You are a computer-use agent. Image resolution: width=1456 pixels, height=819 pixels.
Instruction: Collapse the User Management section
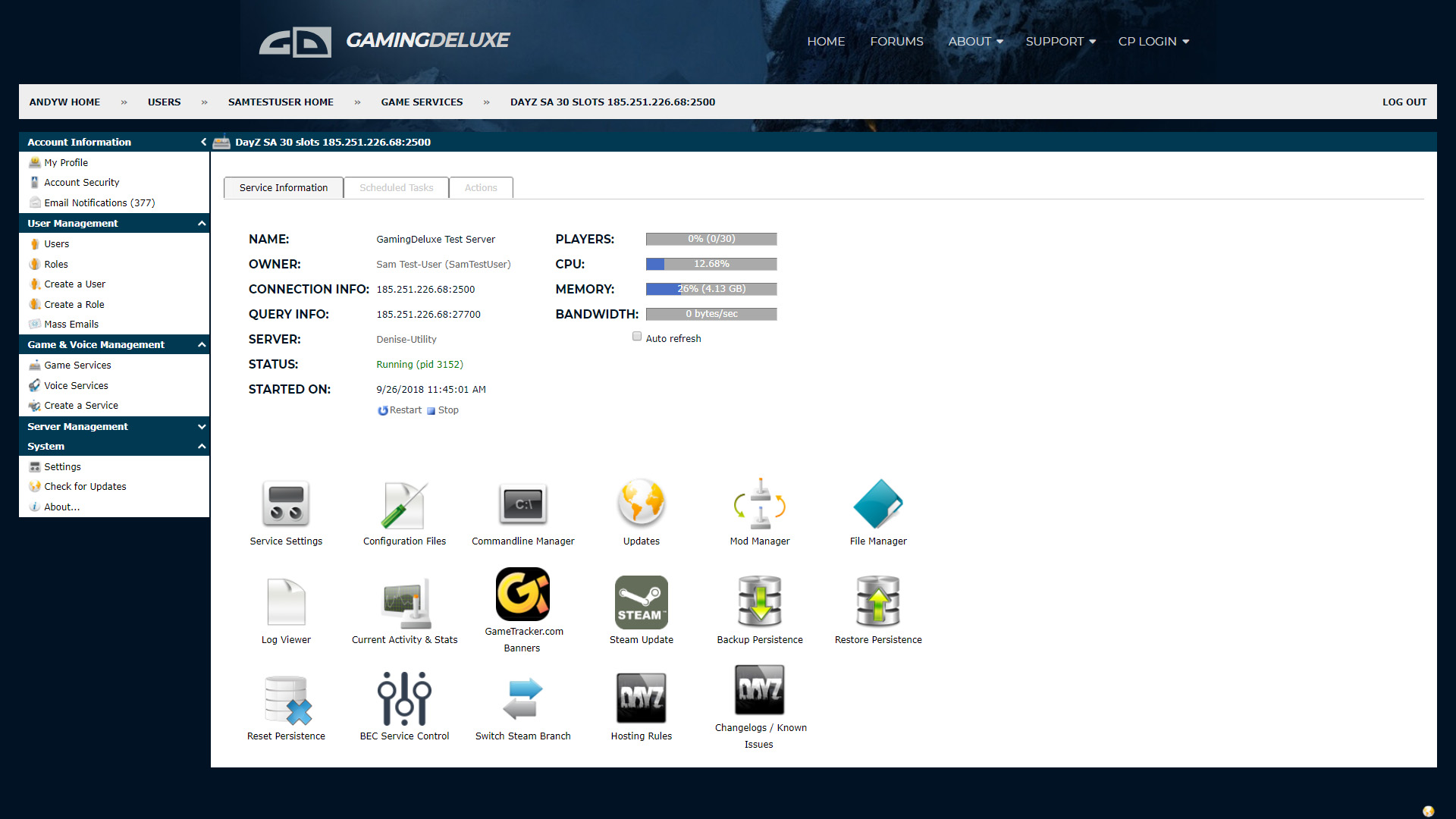201,223
